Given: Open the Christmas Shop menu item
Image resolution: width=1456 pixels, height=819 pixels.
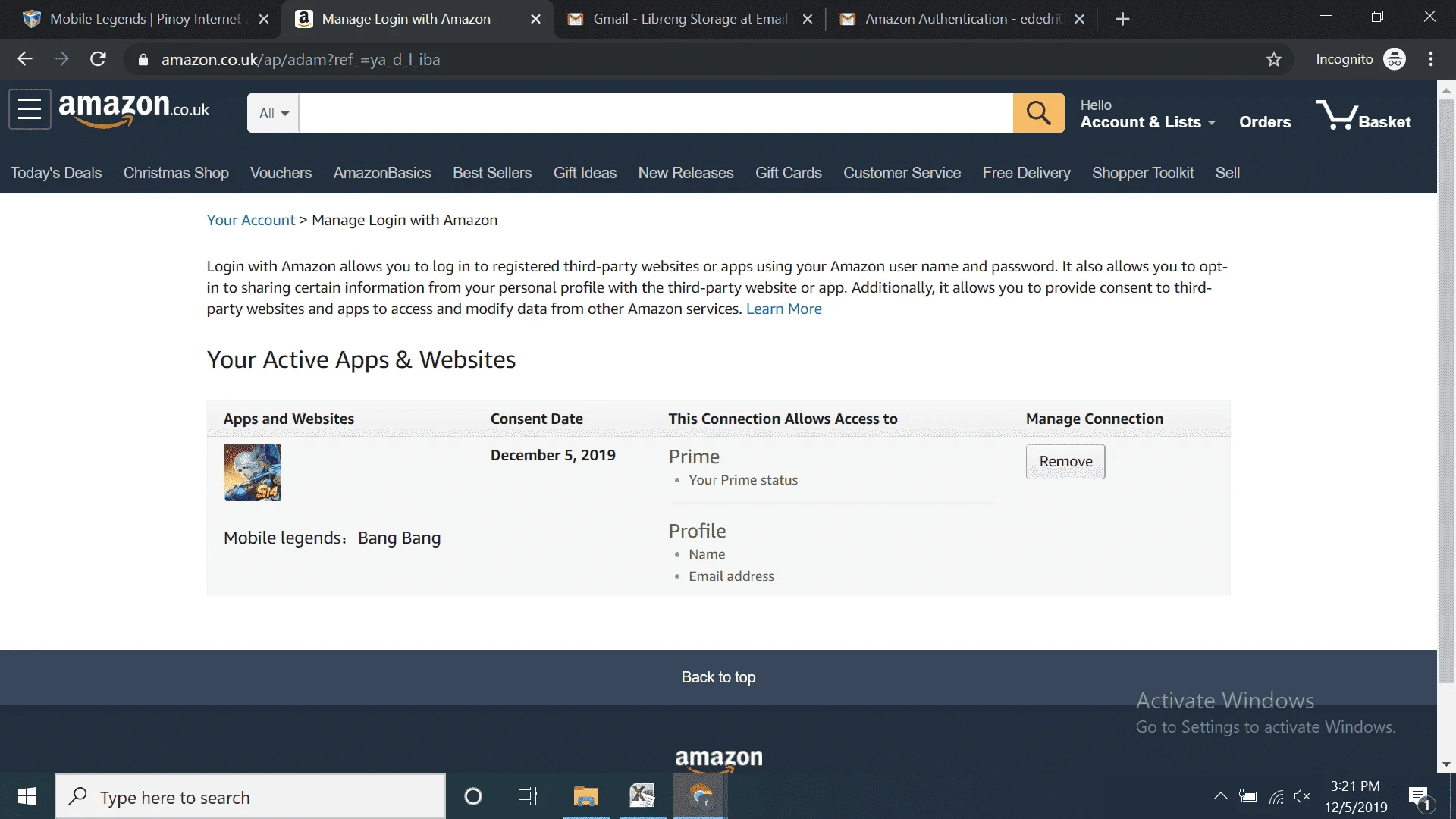Looking at the screenshot, I should (x=176, y=173).
